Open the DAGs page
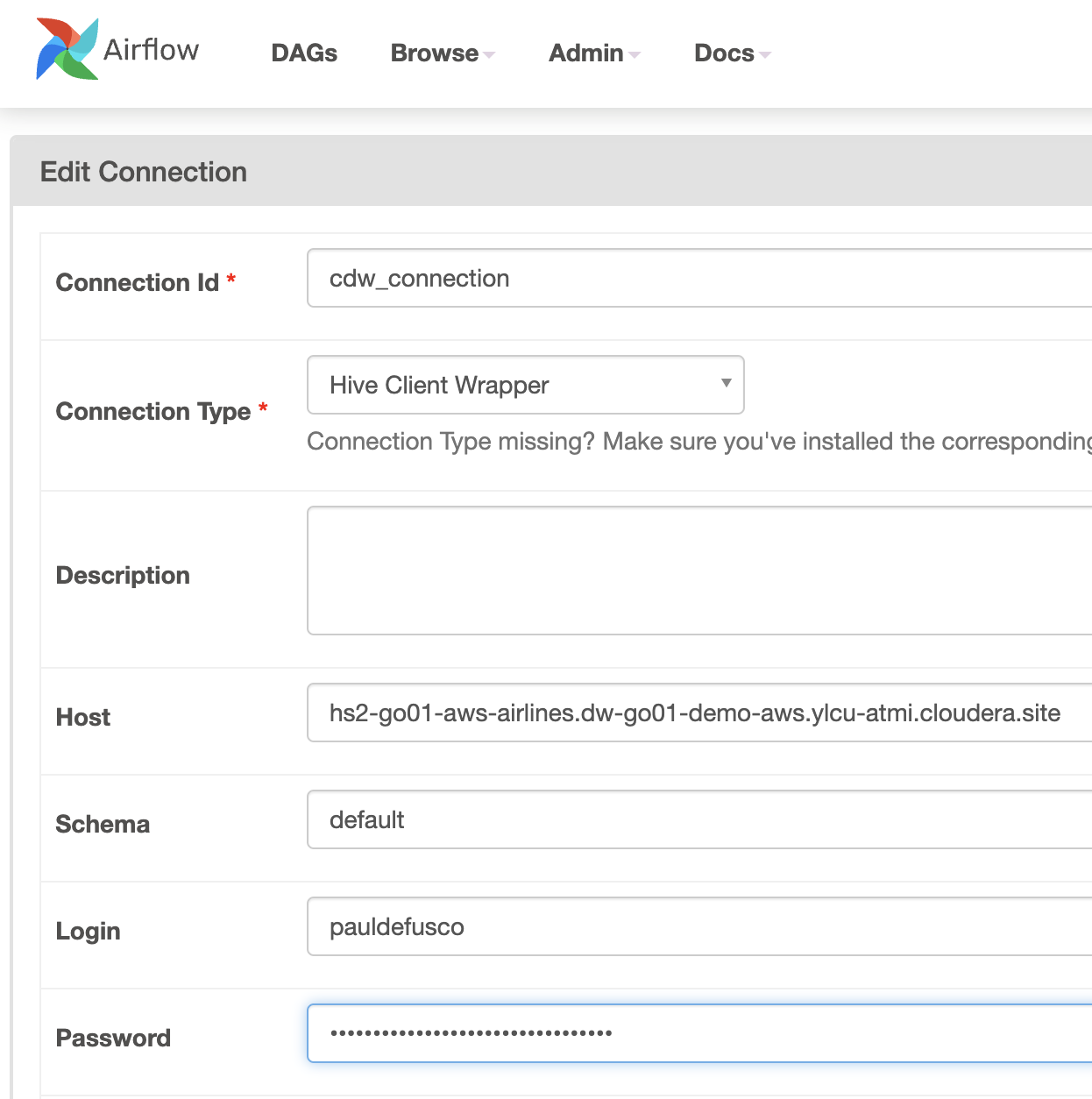Viewport: 1092px width, 1099px height. pyautogui.click(x=304, y=53)
